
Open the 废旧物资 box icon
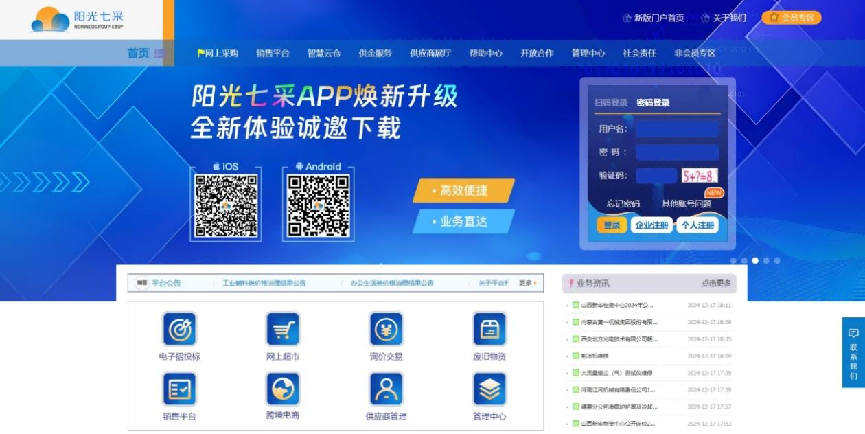[x=489, y=329]
